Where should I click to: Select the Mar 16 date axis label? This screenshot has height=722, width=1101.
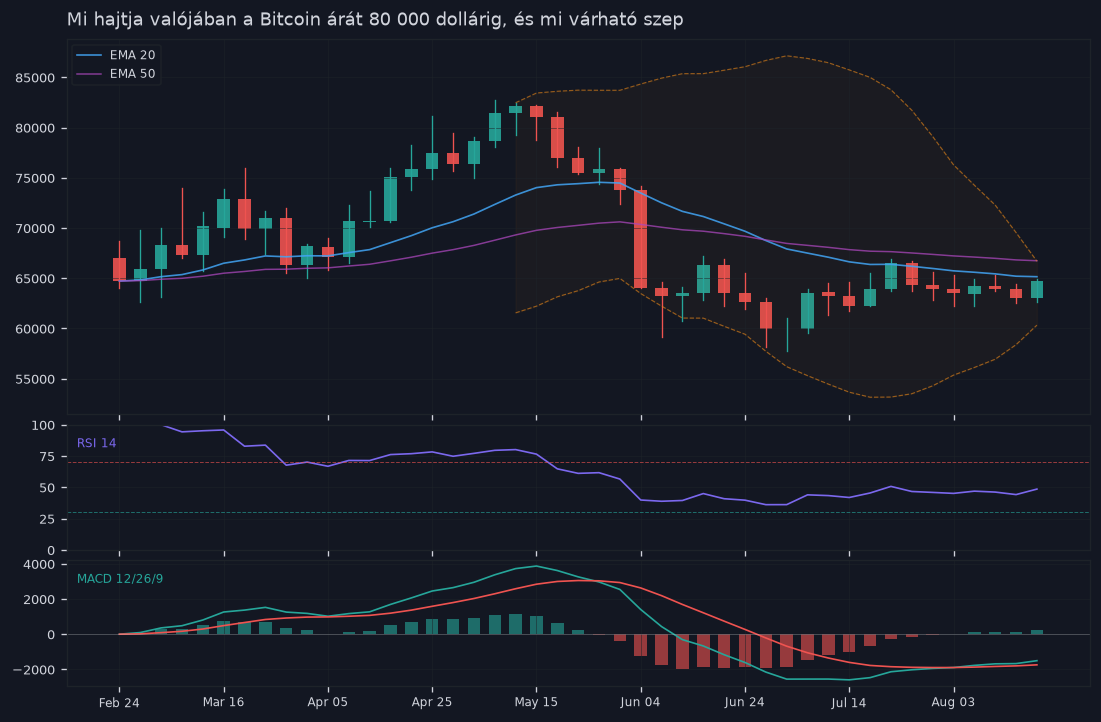point(223,702)
